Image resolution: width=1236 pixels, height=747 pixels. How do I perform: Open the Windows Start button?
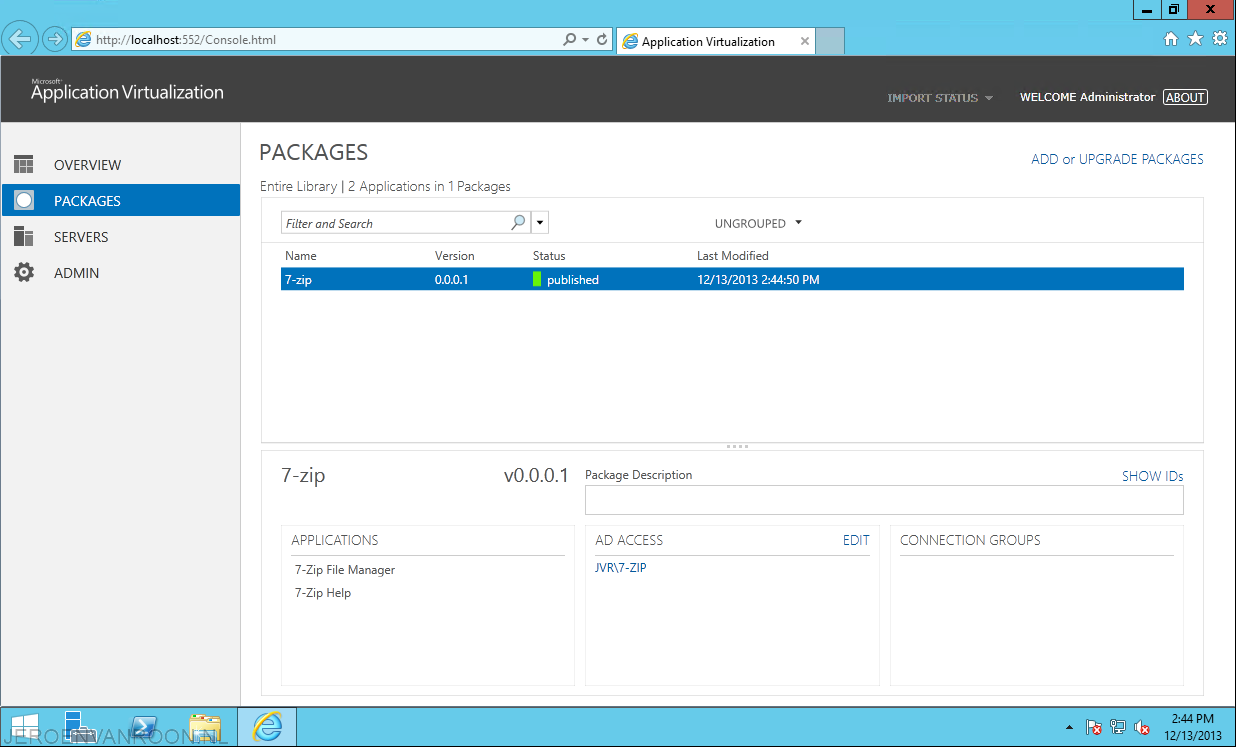25,727
